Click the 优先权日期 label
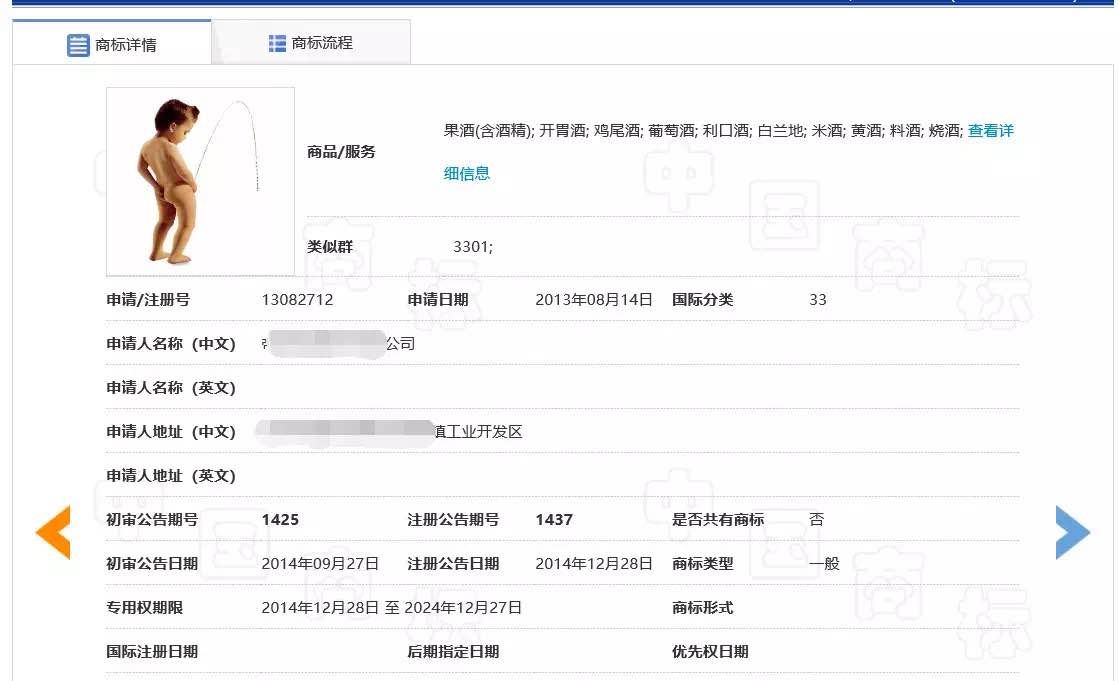This screenshot has width=1119, height=681. [x=710, y=652]
